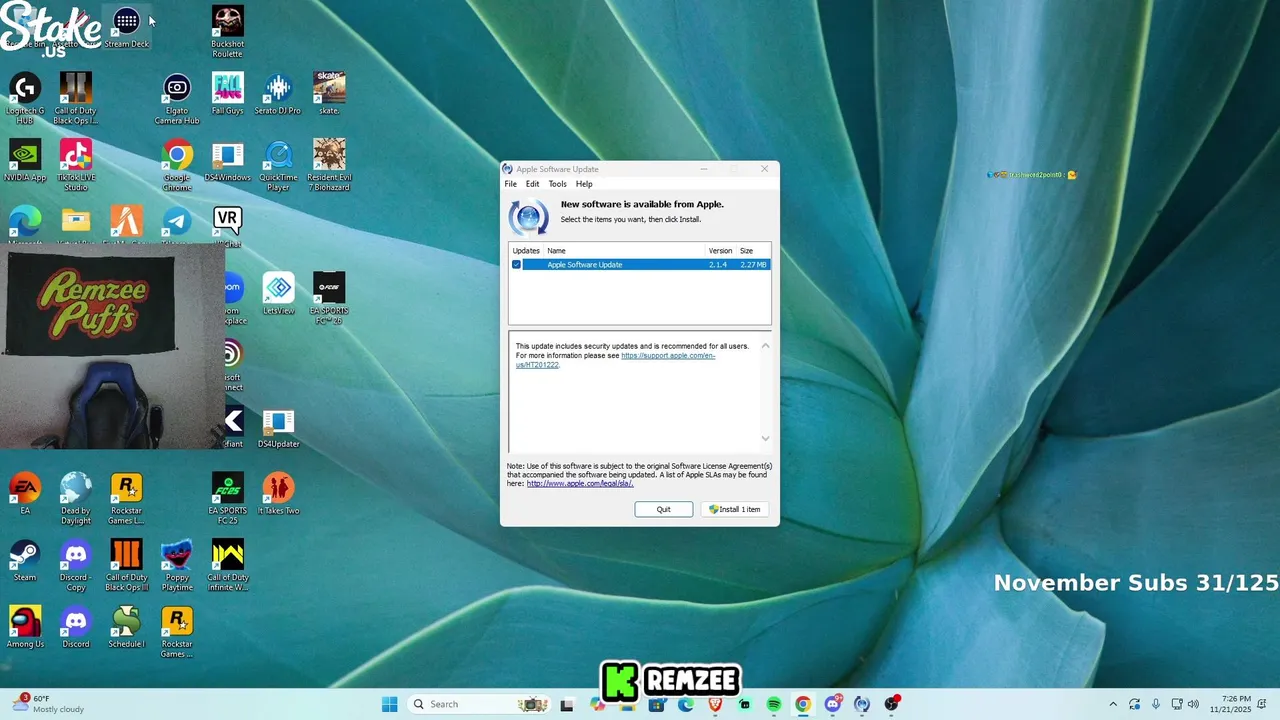Open Discord from the taskbar

click(833, 704)
